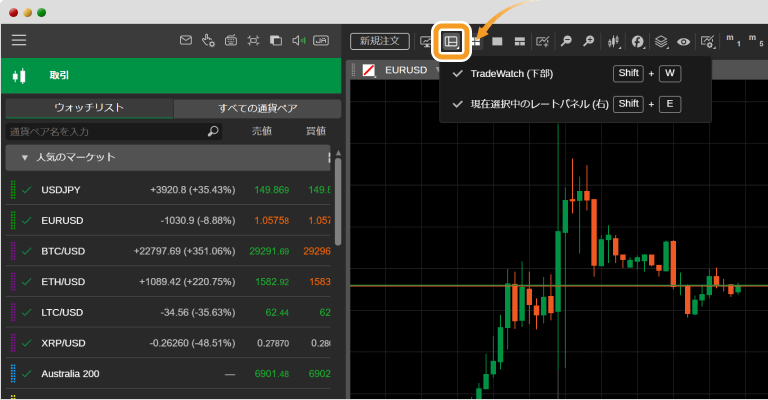Click the chart panel drag grip
This screenshot has width=768, height=400.
[x=354, y=71]
